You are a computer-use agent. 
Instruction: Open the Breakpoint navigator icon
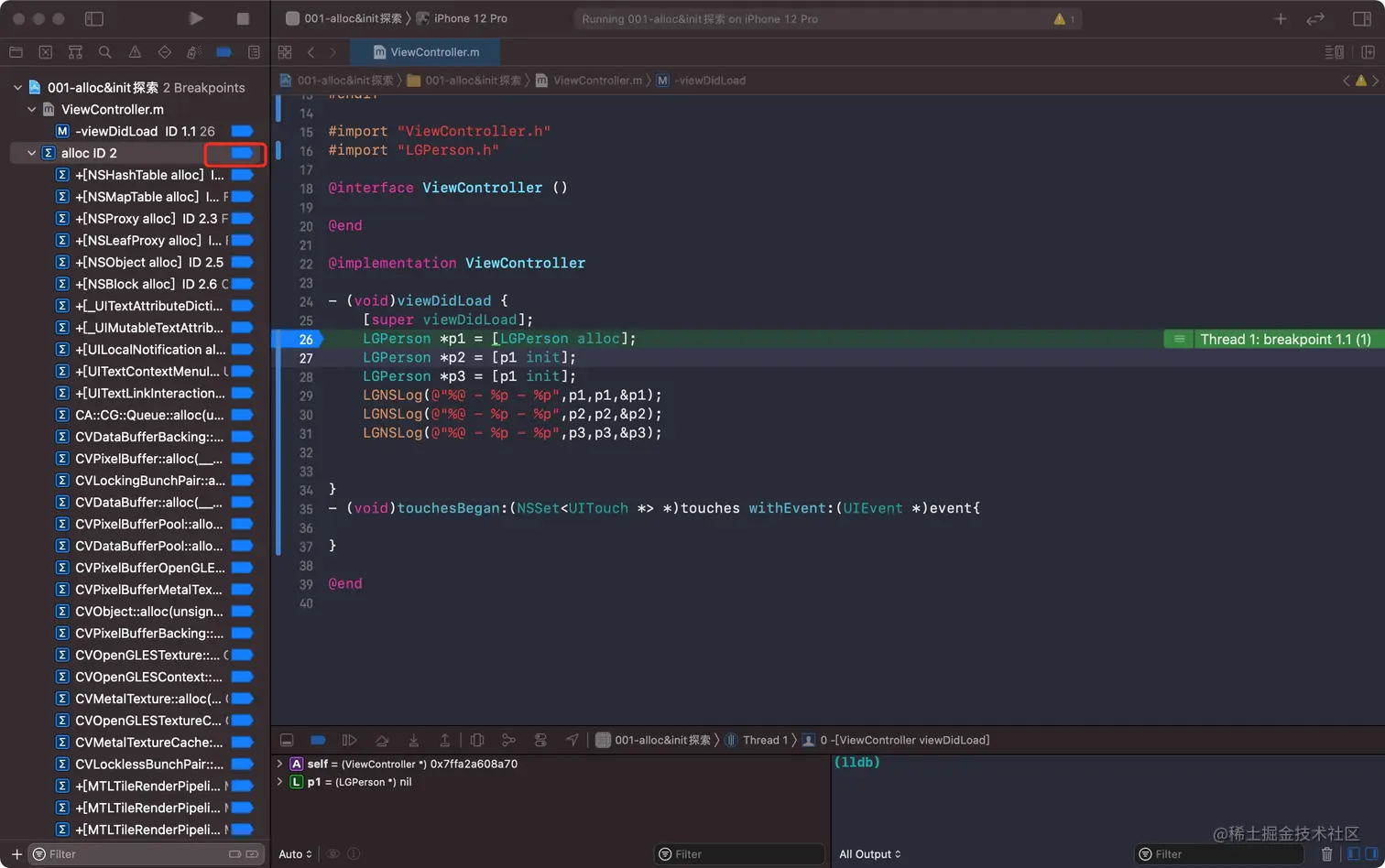coord(224,52)
